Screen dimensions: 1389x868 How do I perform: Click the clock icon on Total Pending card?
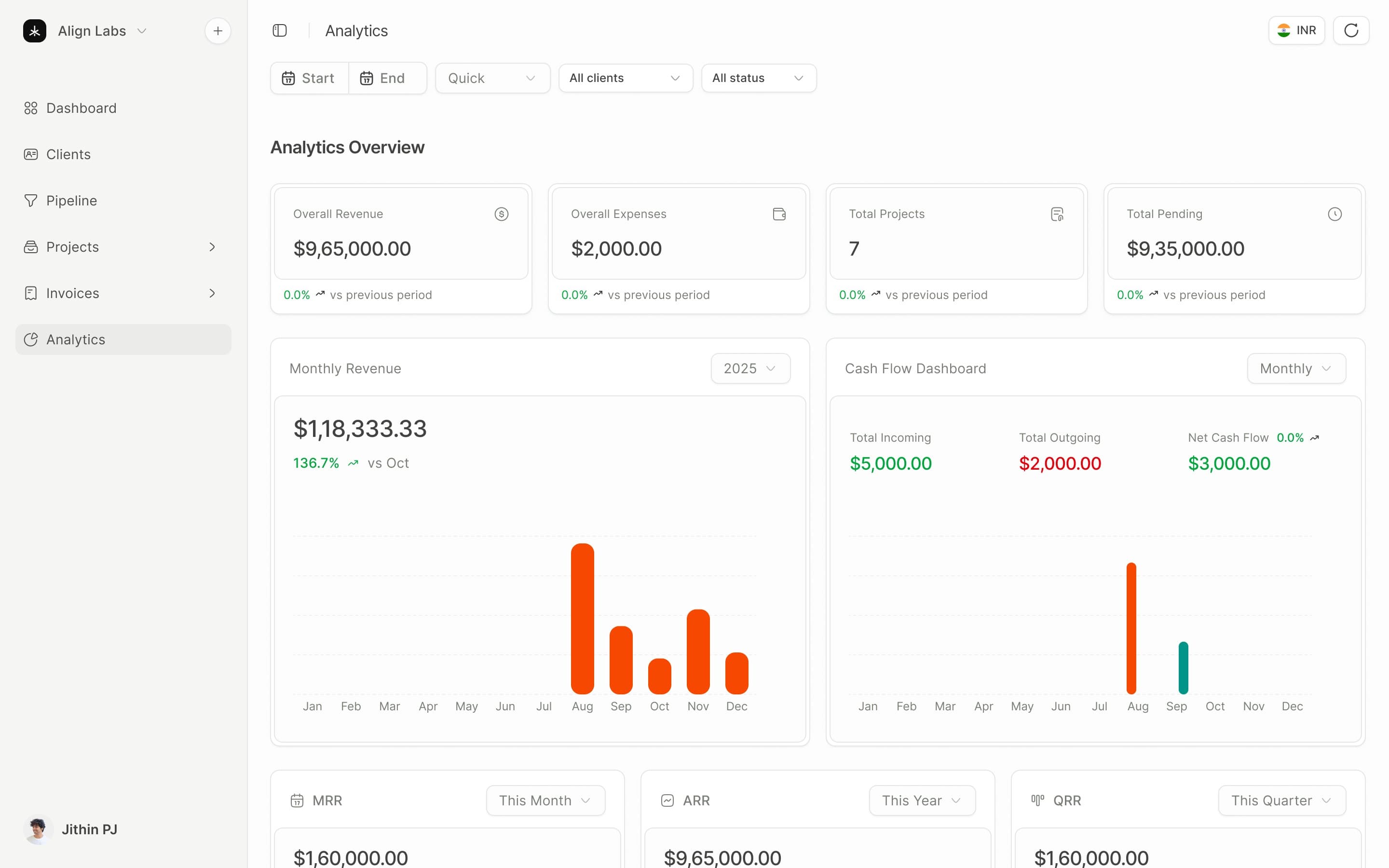tap(1335, 214)
